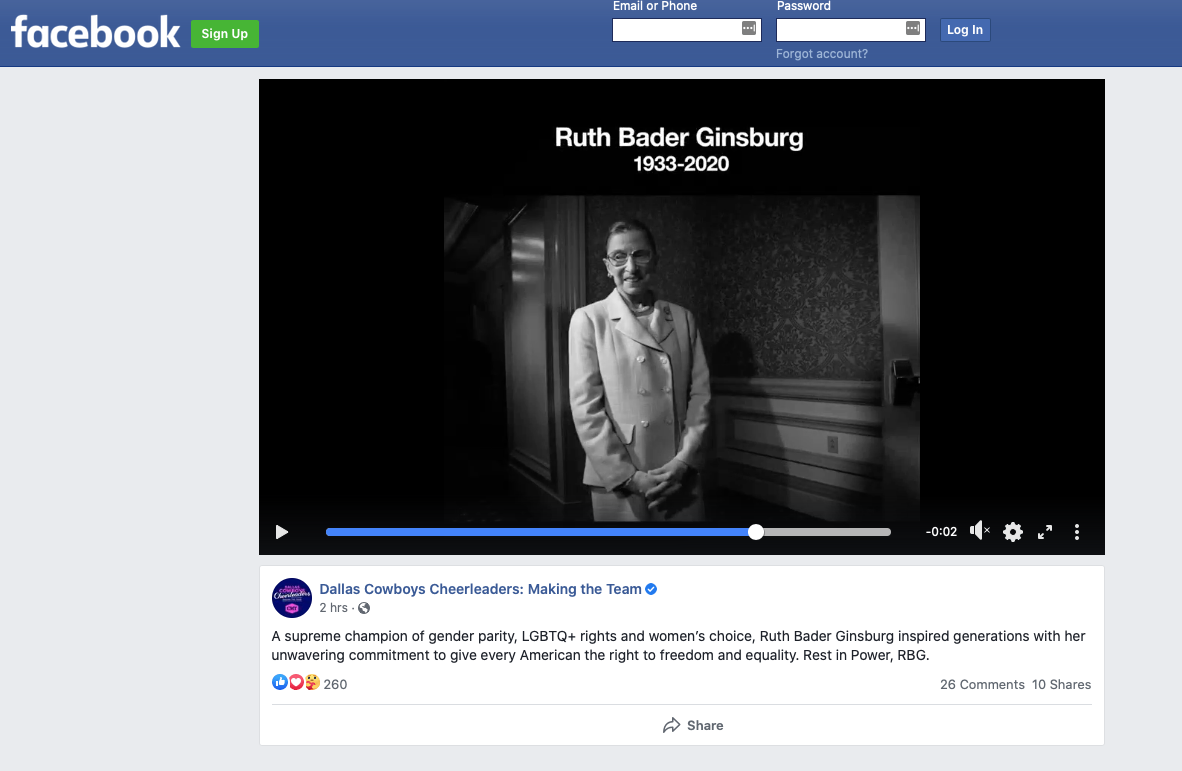The image size is (1182, 771).
Task: Open Dallas Cowboys Cheerleaders: Making the Team page
Action: coord(480,589)
